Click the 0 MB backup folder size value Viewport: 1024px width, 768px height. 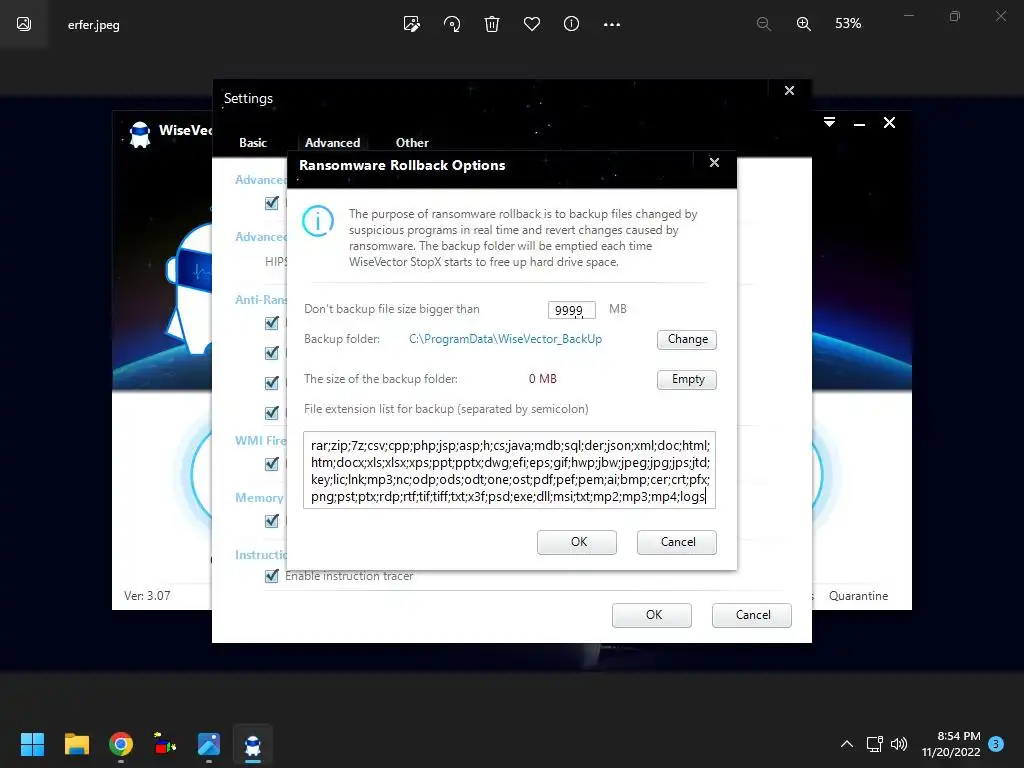coord(543,379)
